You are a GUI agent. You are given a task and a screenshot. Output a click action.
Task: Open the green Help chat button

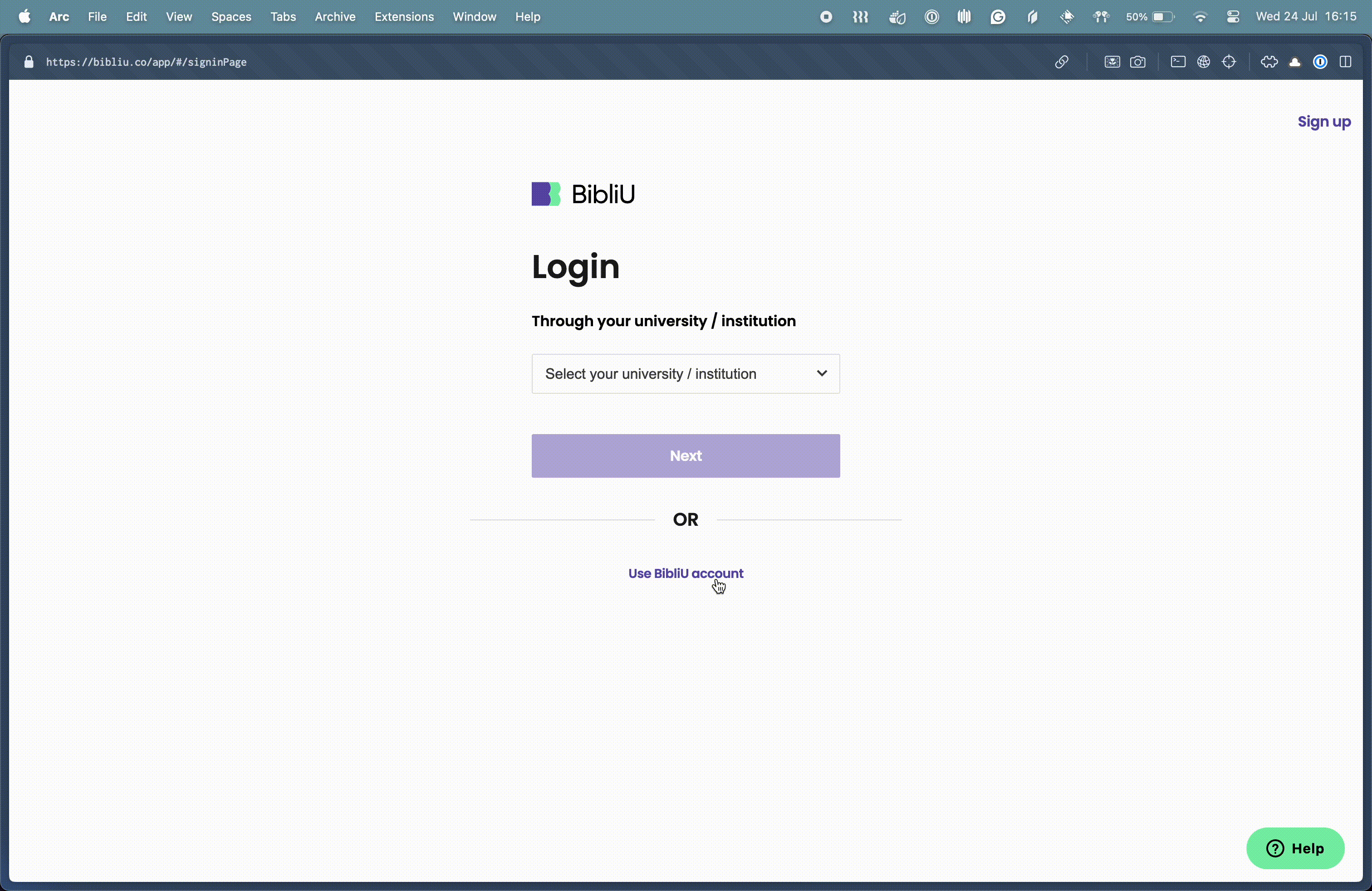(x=1295, y=848)
